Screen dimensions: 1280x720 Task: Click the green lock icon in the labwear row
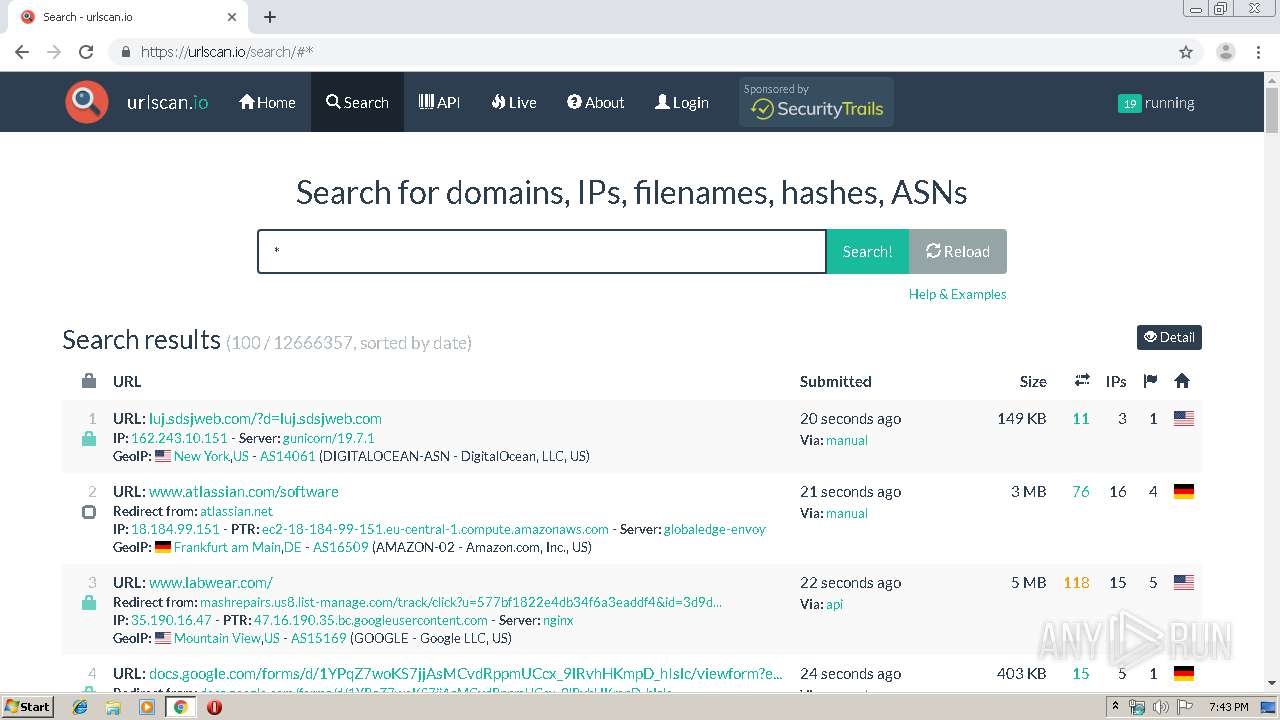click(x=89, y=602)
